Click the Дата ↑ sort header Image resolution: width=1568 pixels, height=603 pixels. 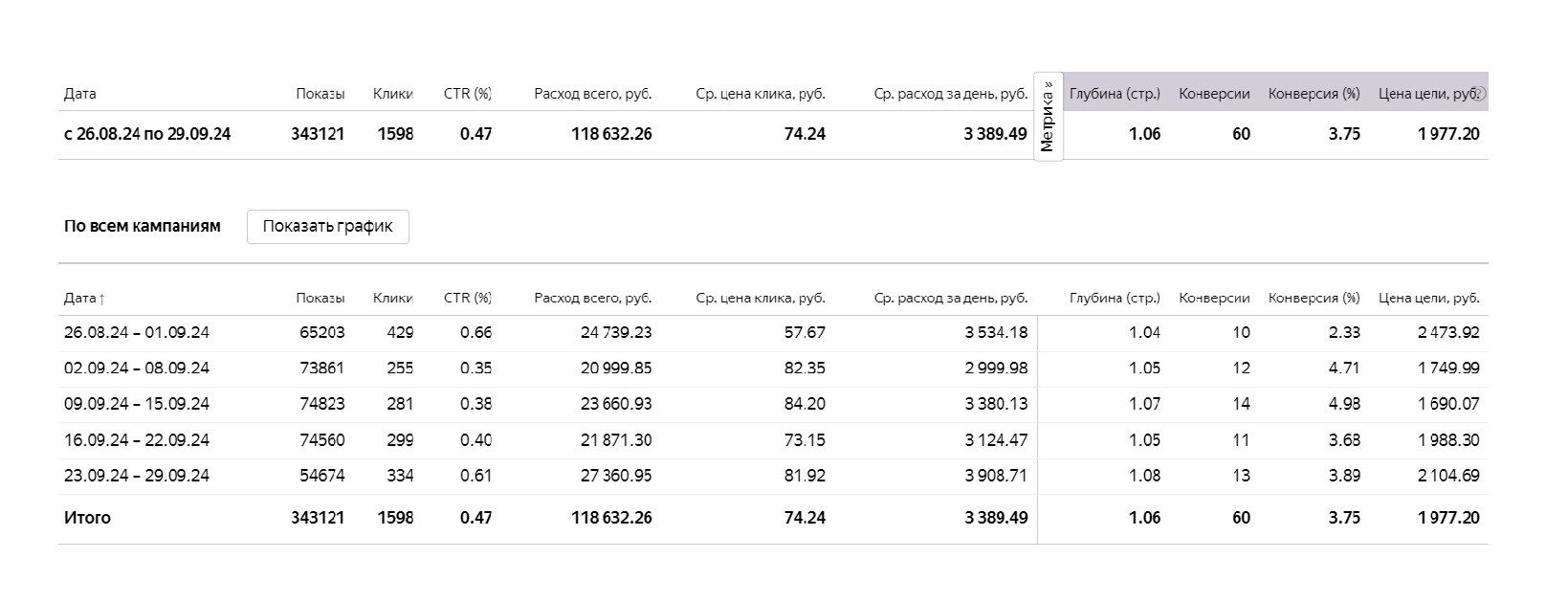click(84, 299)
